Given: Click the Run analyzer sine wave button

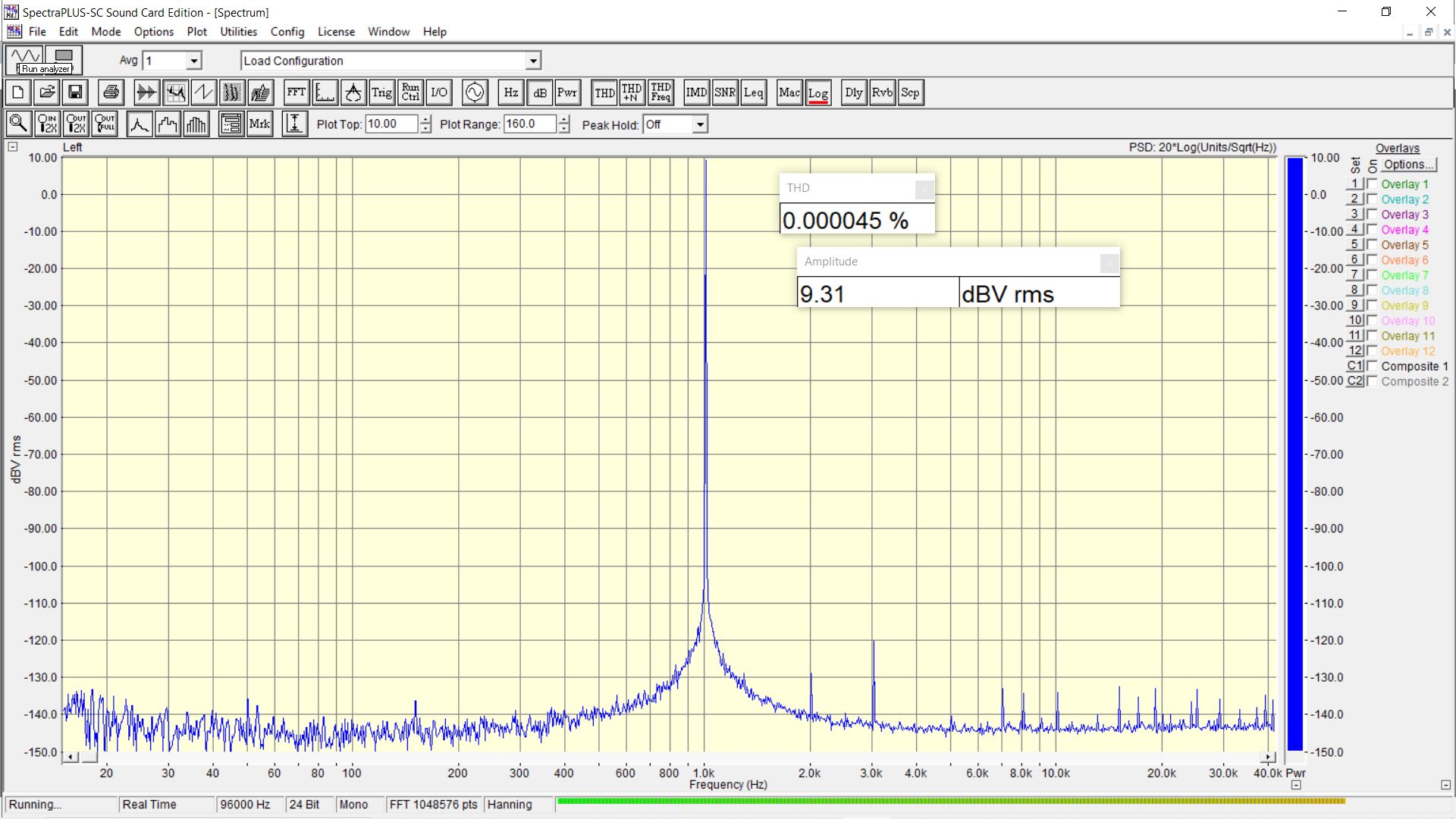Looking at the screenshot, I should point(25,55).
